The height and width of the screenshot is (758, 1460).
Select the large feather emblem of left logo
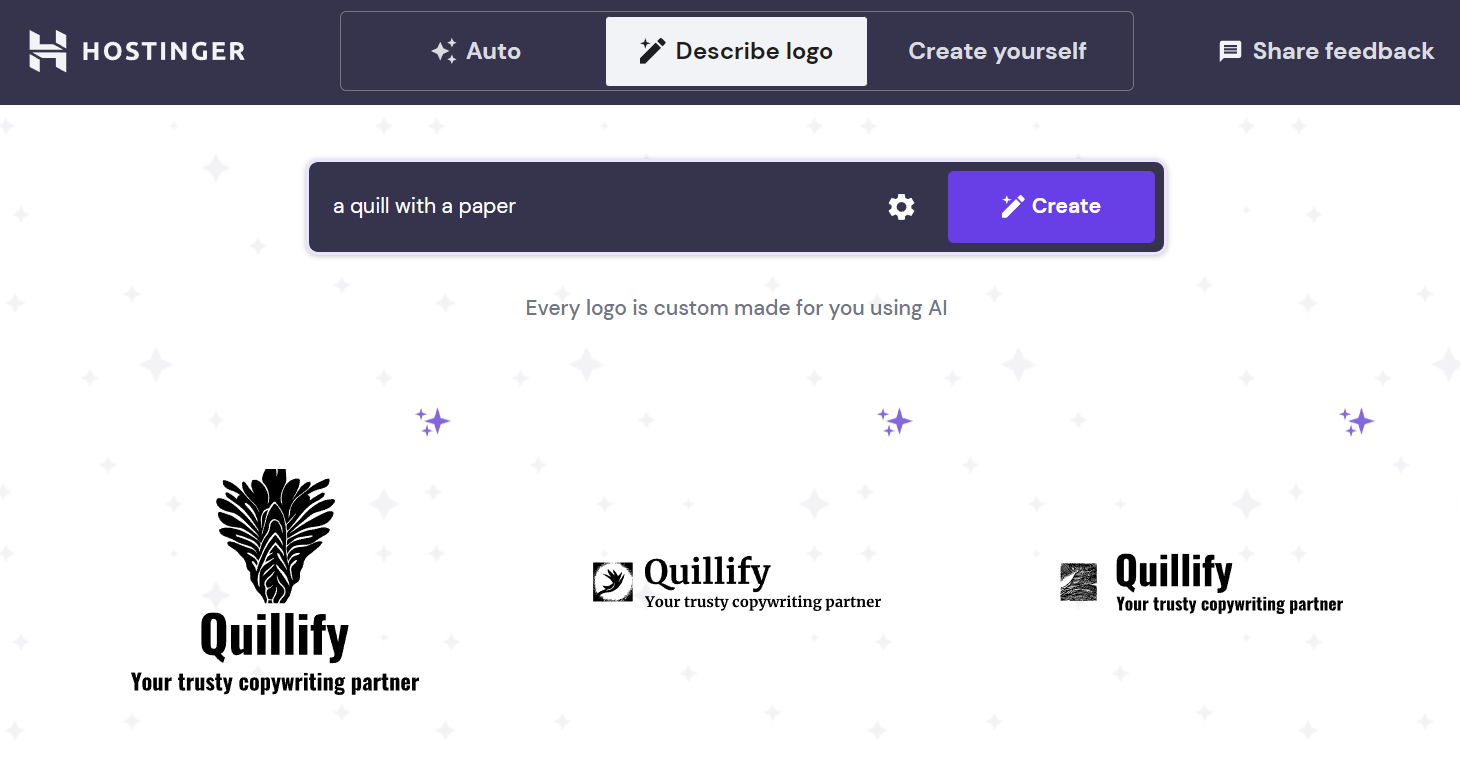click(275, 535)
